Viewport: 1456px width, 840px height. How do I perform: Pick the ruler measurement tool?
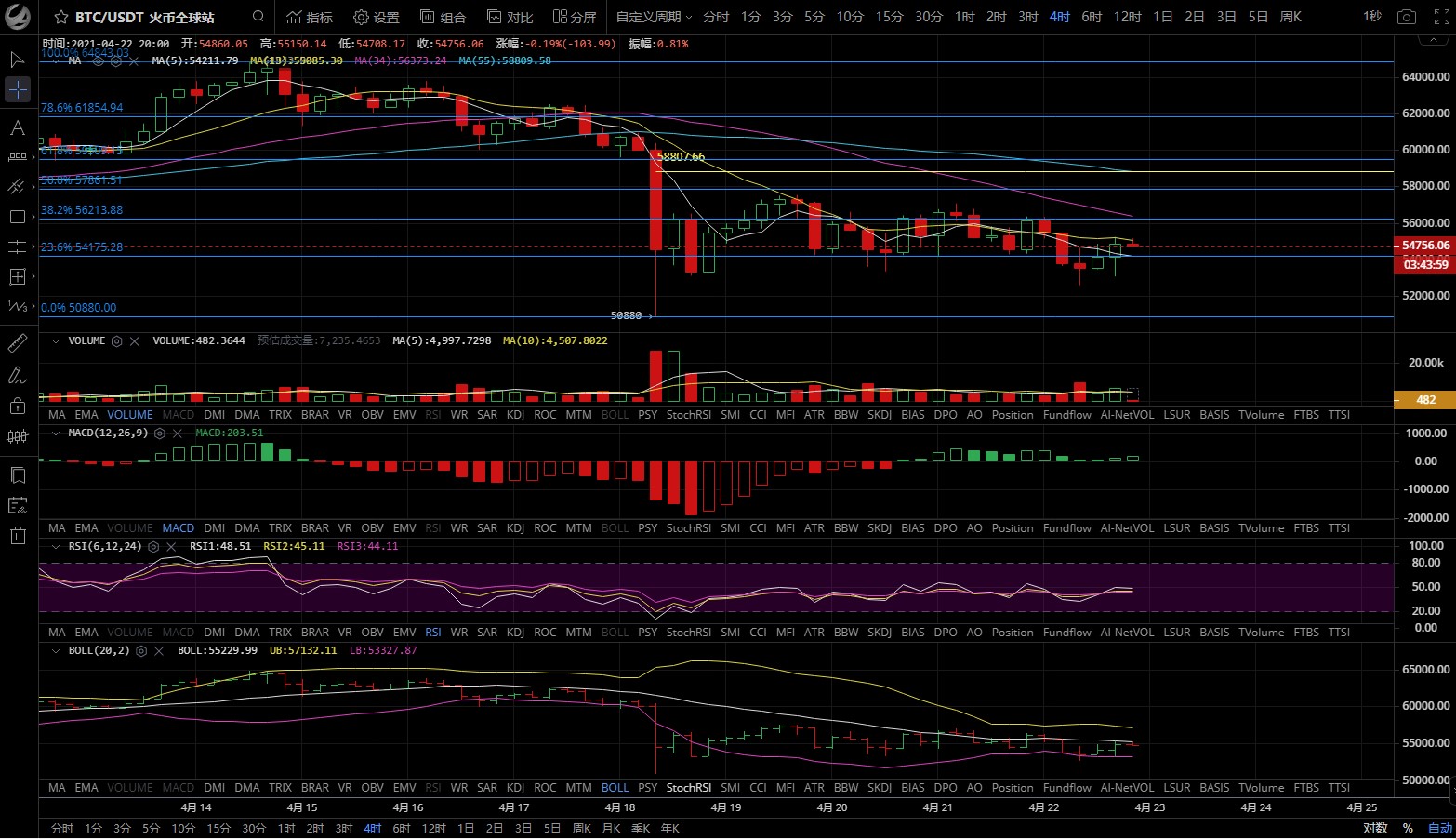[x=17, y=344]
